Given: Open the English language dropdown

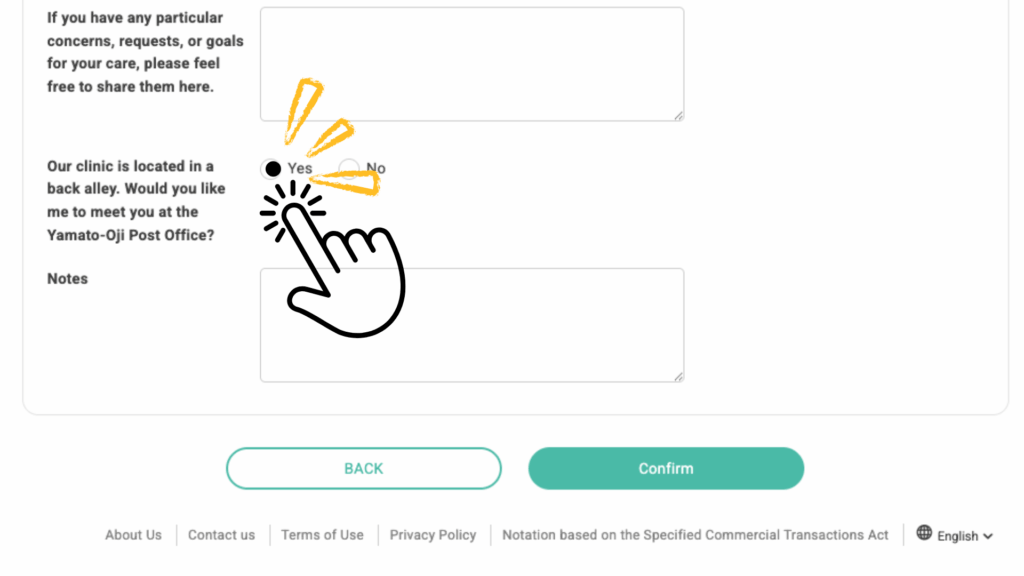Looking at the screenshot, I should click(955, 535).
